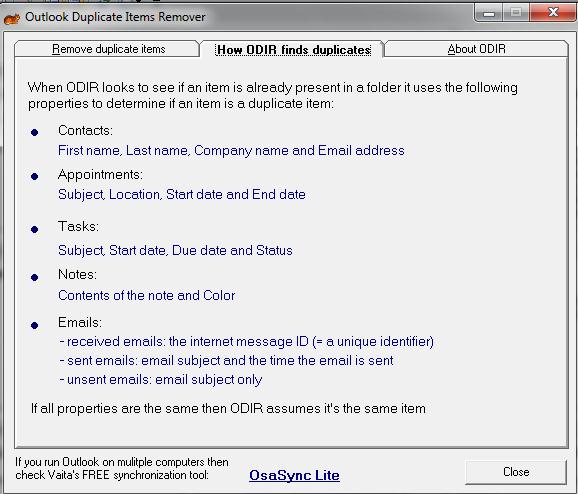Click the Tasks: heading

[x=79, y=226]
